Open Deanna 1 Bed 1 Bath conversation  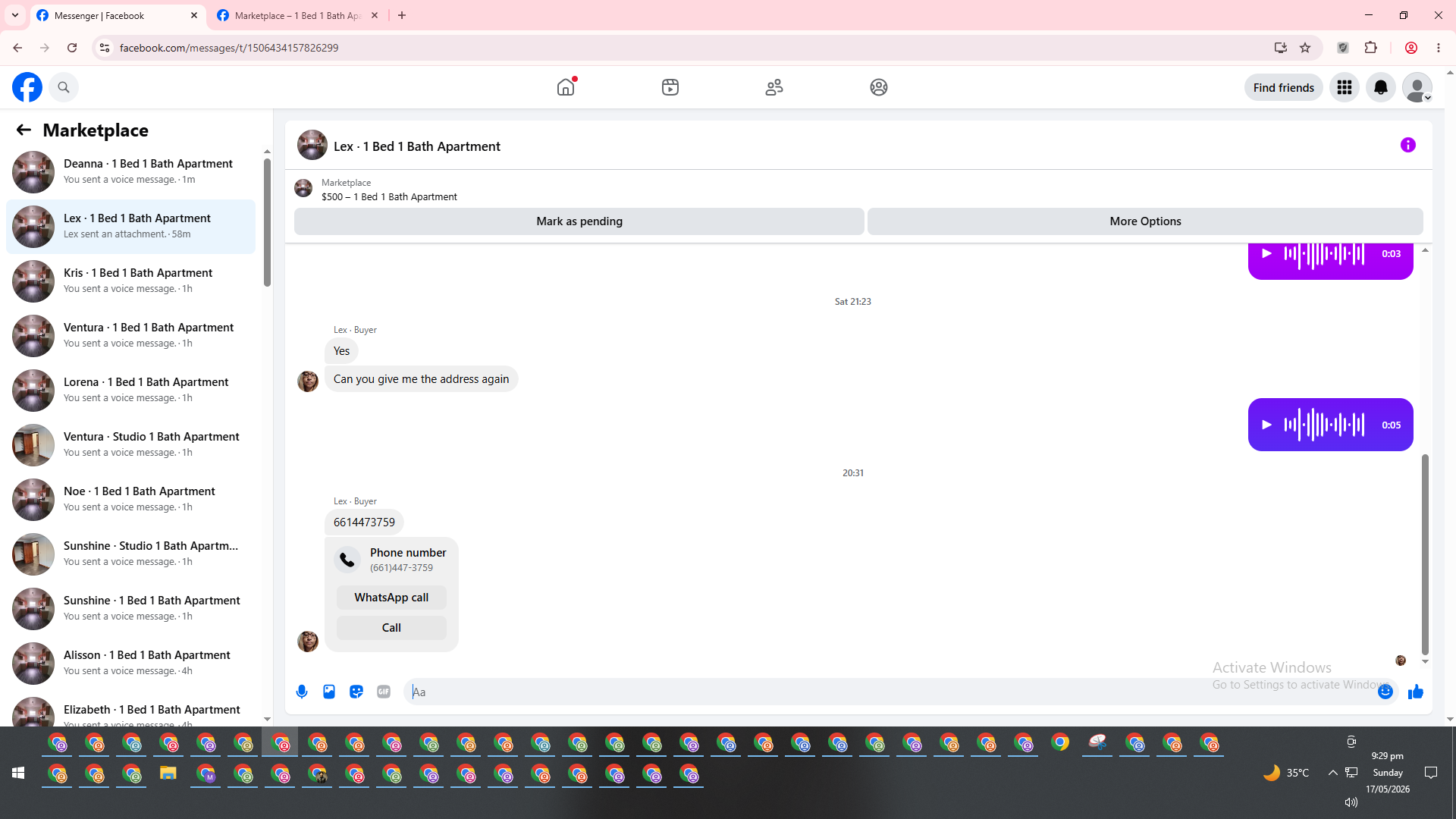point(130,172)
